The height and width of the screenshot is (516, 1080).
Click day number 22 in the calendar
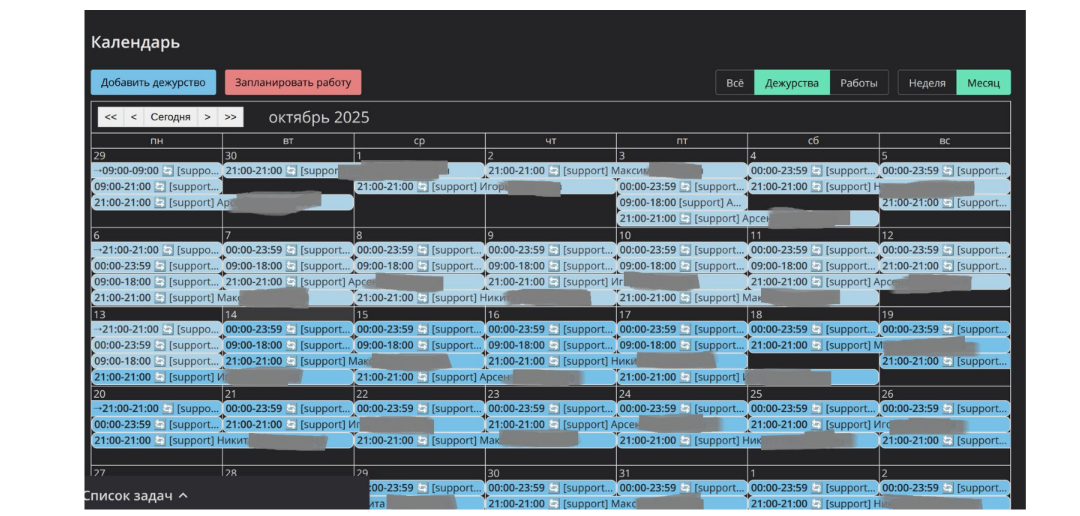pos(363,394)
